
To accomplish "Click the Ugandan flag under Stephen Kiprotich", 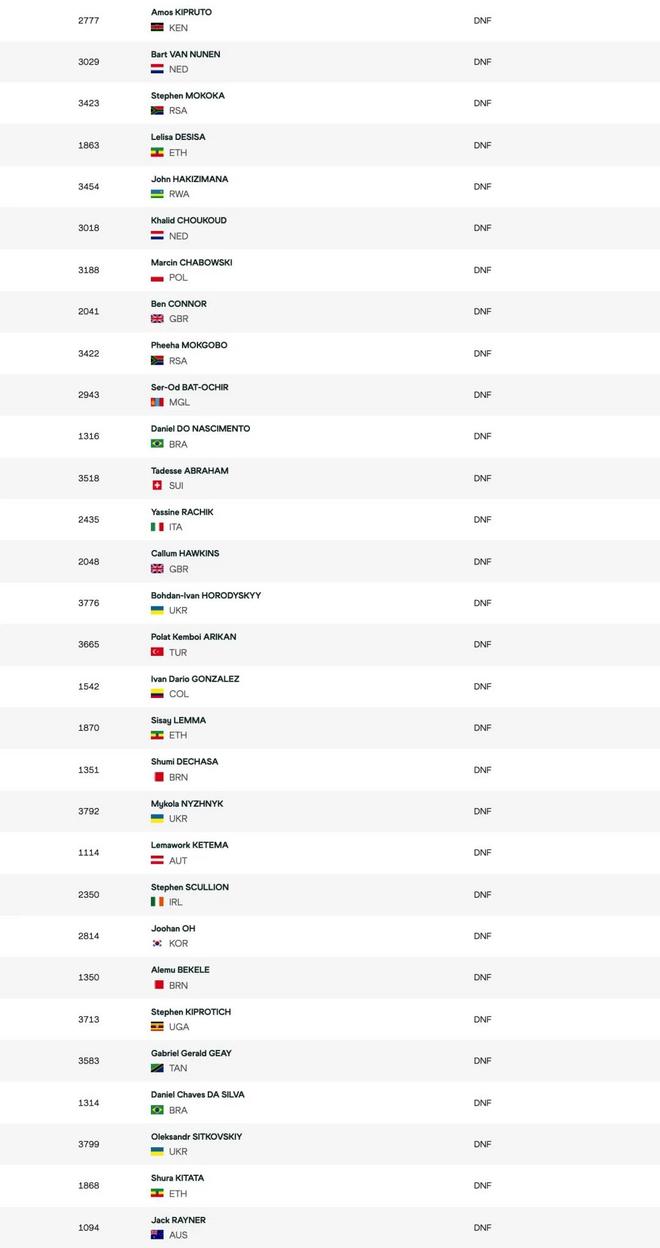I will tap(157, 1027).
